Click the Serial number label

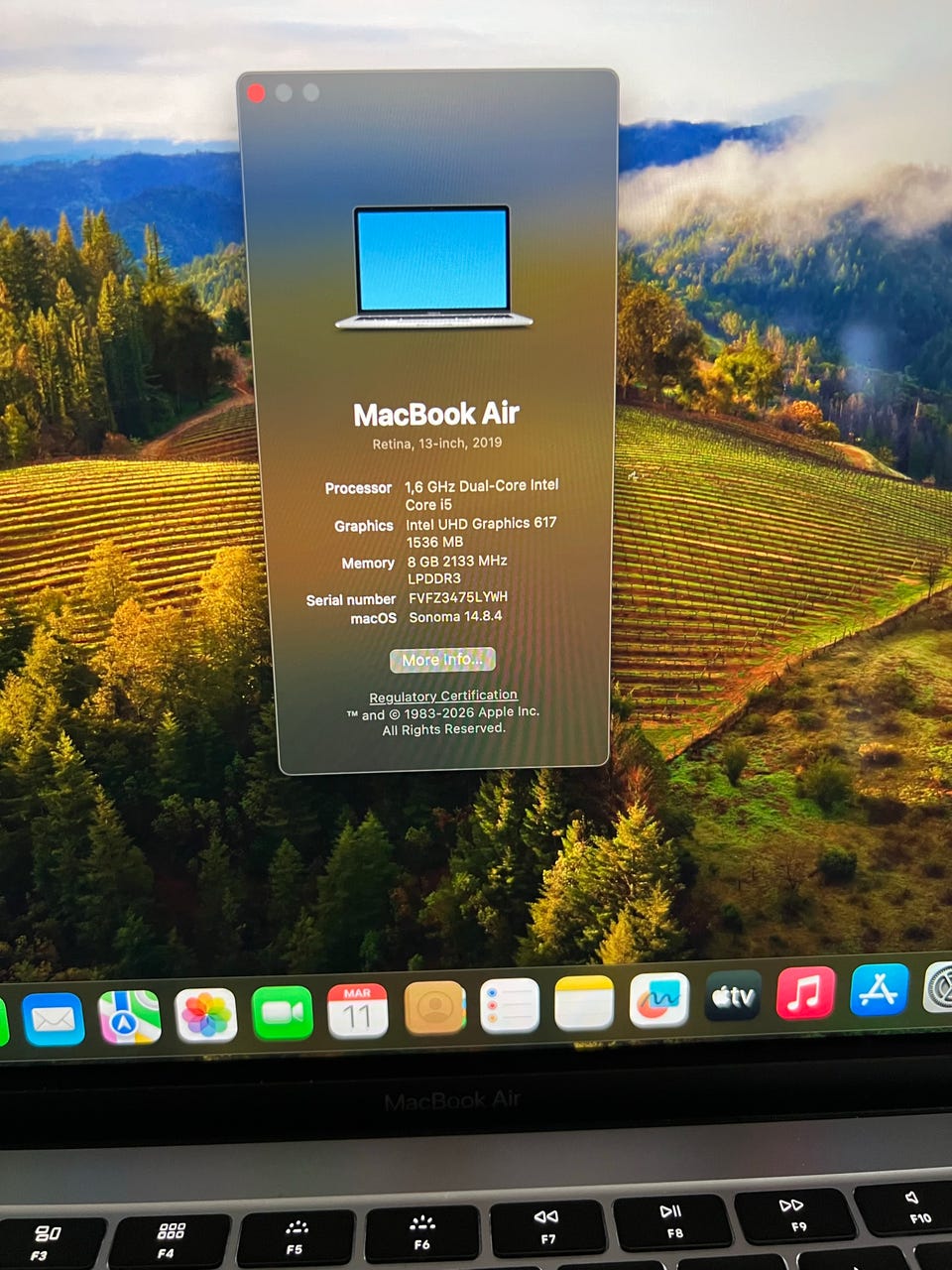351,600
